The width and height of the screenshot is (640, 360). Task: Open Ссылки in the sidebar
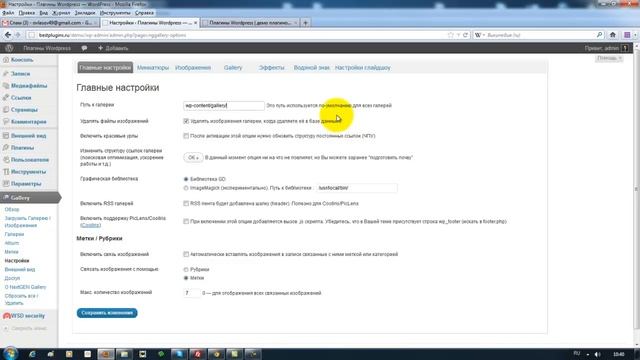coord(21,98)
